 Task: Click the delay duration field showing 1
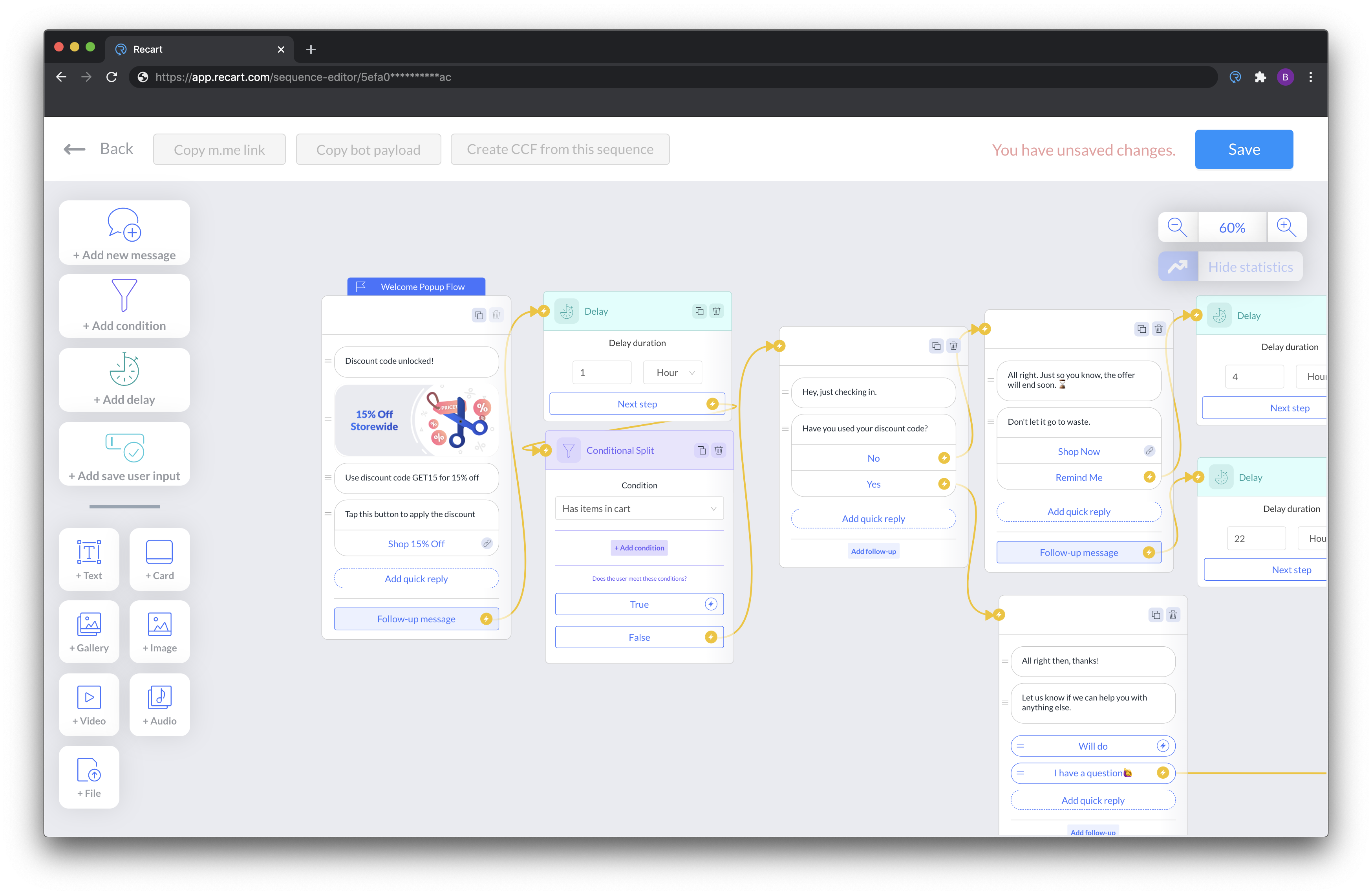tap(602, 372)
